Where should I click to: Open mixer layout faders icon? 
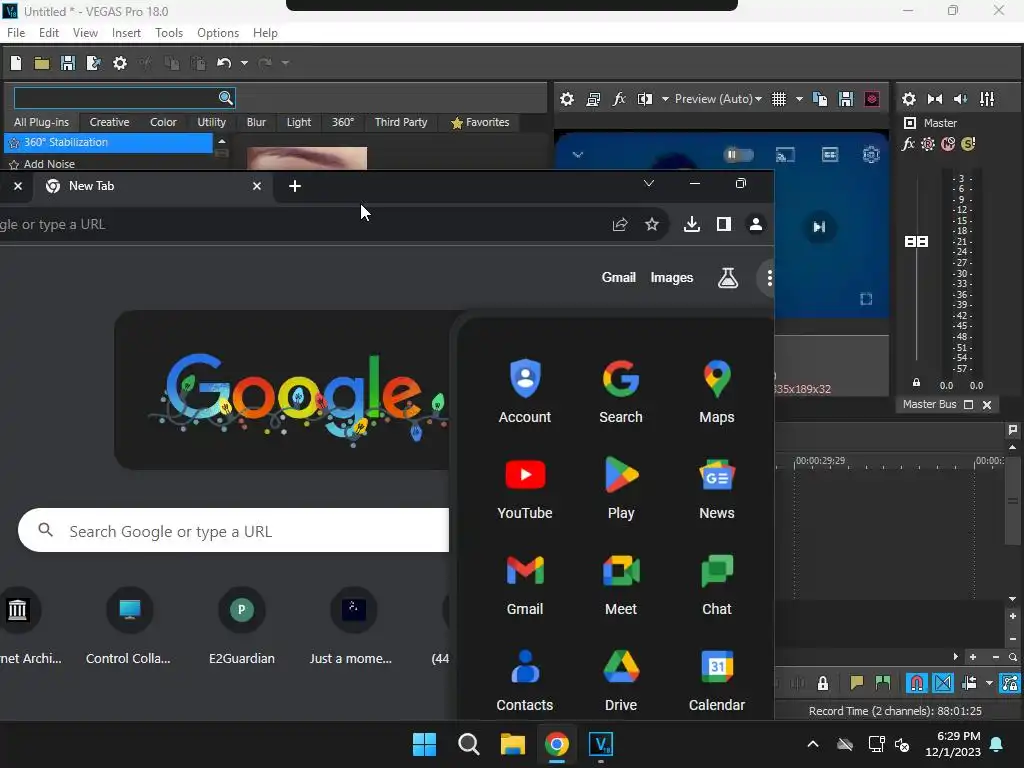pos(987,99)
